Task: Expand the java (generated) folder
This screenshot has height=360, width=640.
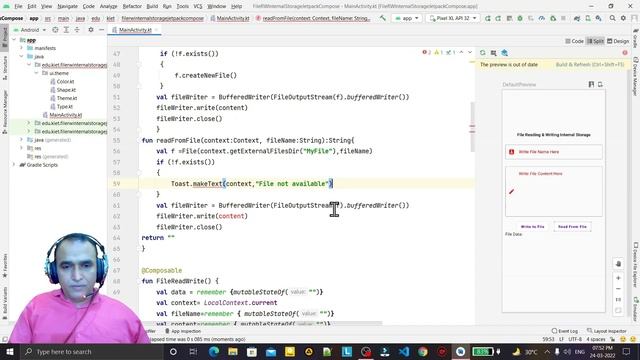Action: click(21, 140)
